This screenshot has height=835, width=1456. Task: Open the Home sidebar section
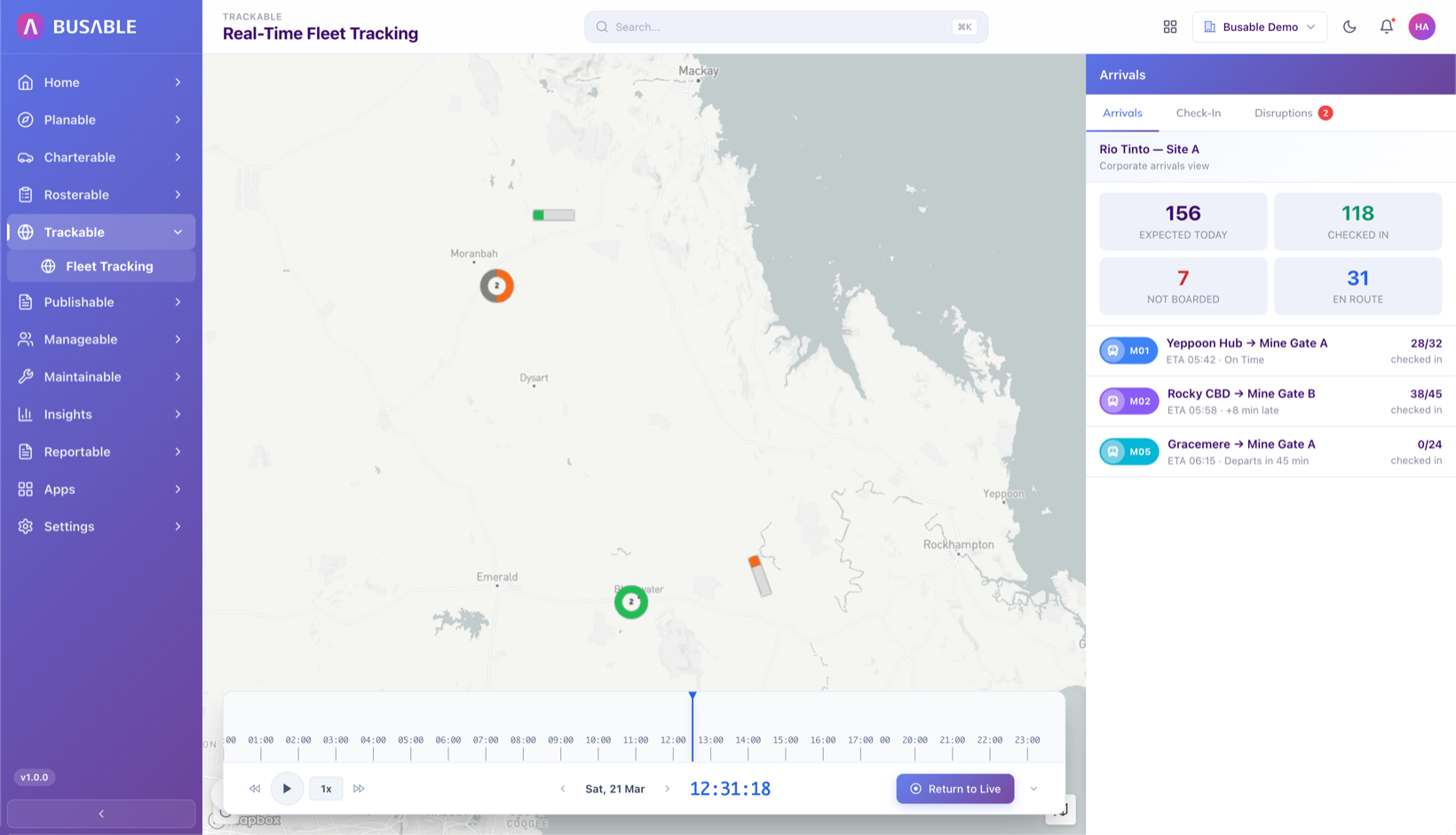pyautogui.click(x=101, y=83)
